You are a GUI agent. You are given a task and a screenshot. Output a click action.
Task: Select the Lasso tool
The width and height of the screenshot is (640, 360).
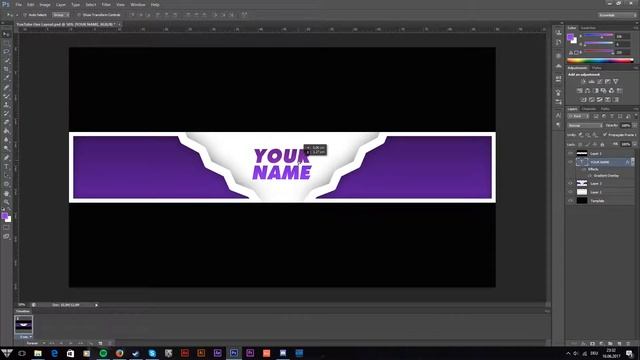click(6, 51)
